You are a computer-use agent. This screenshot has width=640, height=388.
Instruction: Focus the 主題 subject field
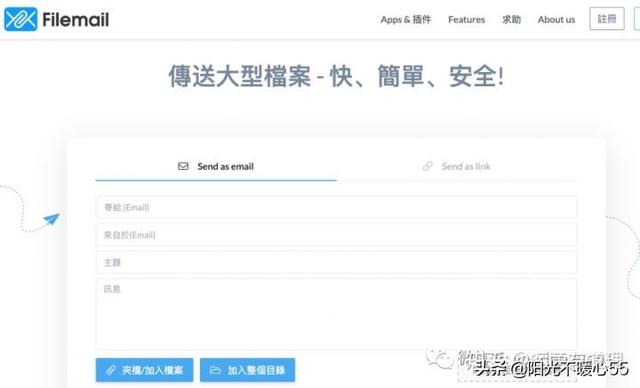336,262
